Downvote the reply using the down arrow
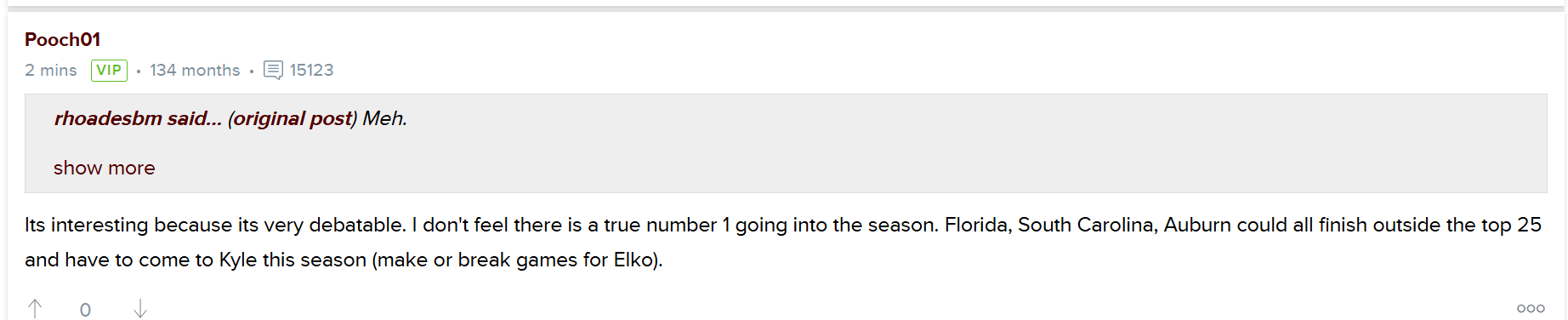Image resolution: width=1568 pixels, height=320 pixels. coord(140,308)
